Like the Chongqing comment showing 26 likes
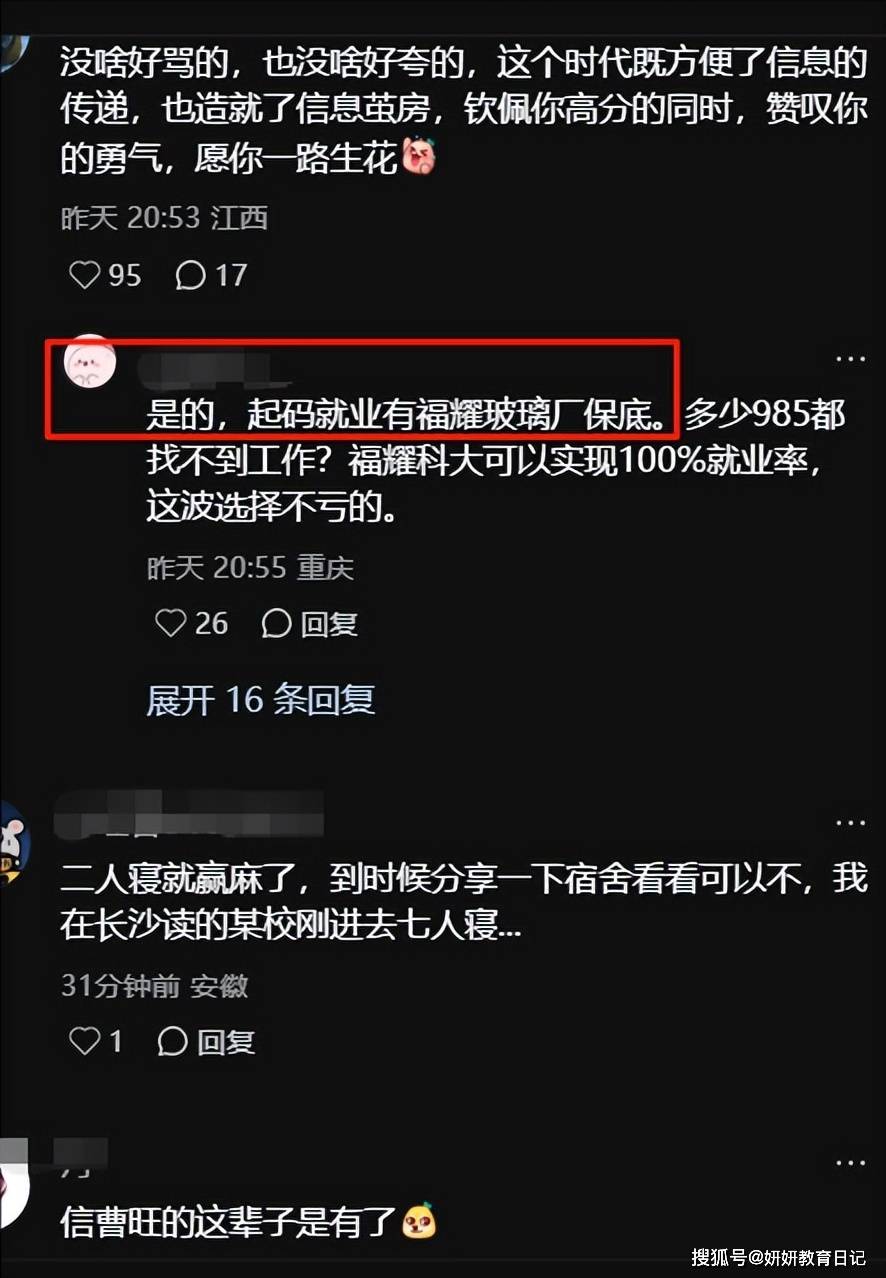Screen dimensions: 886x1278 [171, 624]
